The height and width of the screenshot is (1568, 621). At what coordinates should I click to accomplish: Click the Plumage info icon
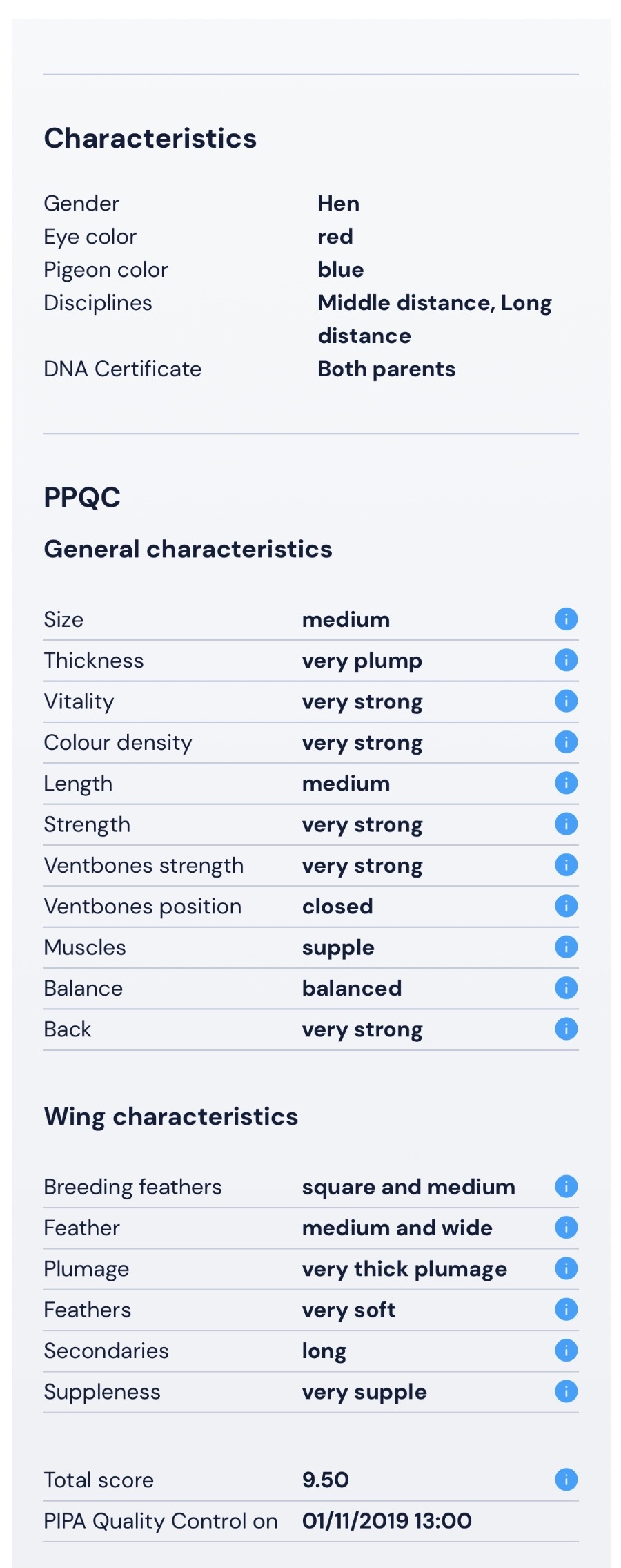point(566,1268)
